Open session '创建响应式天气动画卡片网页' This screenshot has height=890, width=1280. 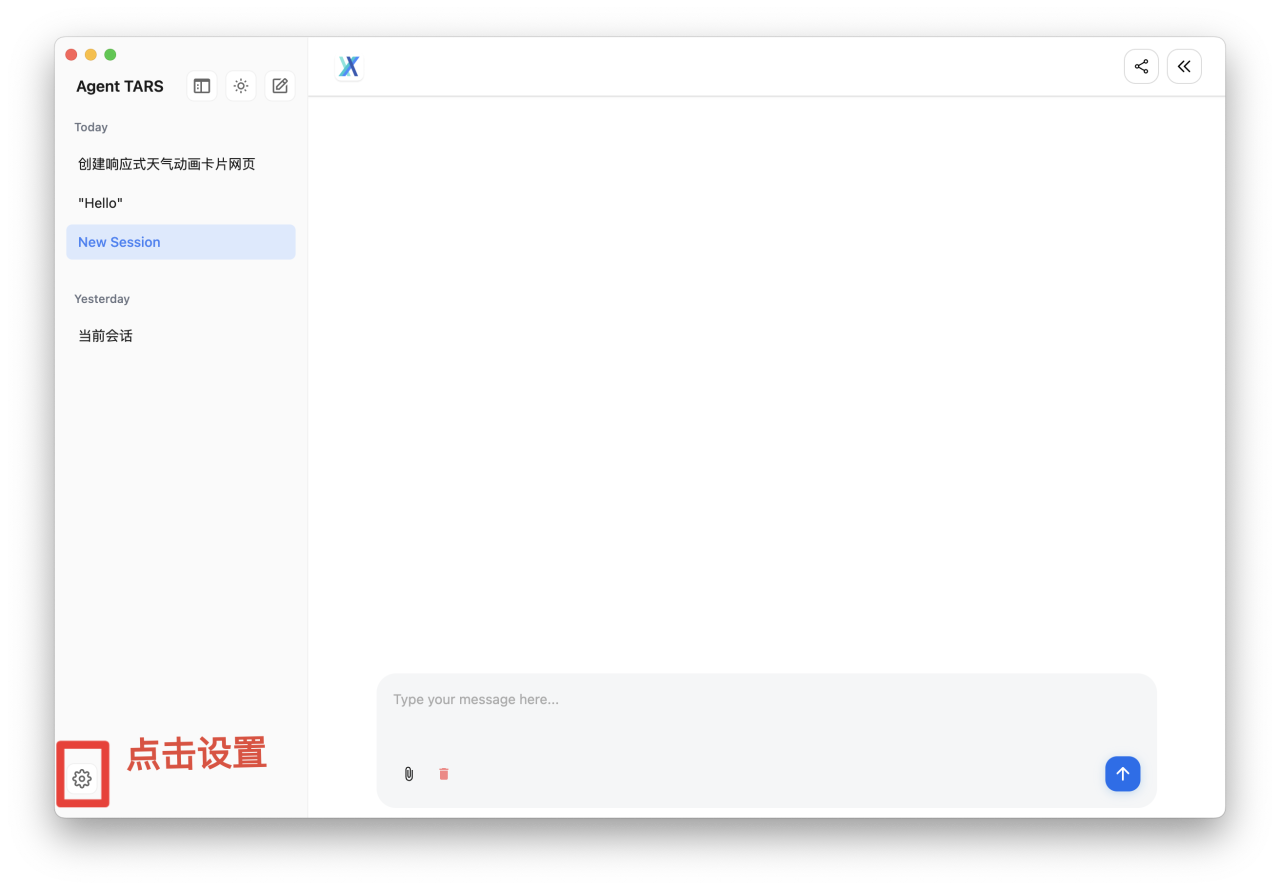point(181,164)
